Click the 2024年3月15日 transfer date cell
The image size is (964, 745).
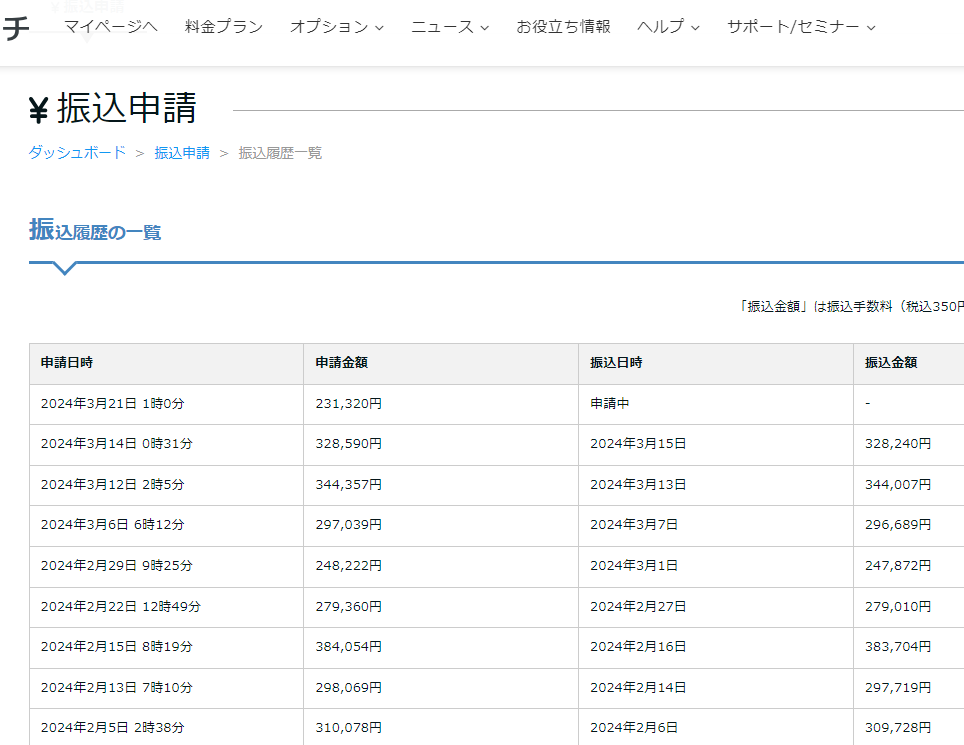coord(716,444)
